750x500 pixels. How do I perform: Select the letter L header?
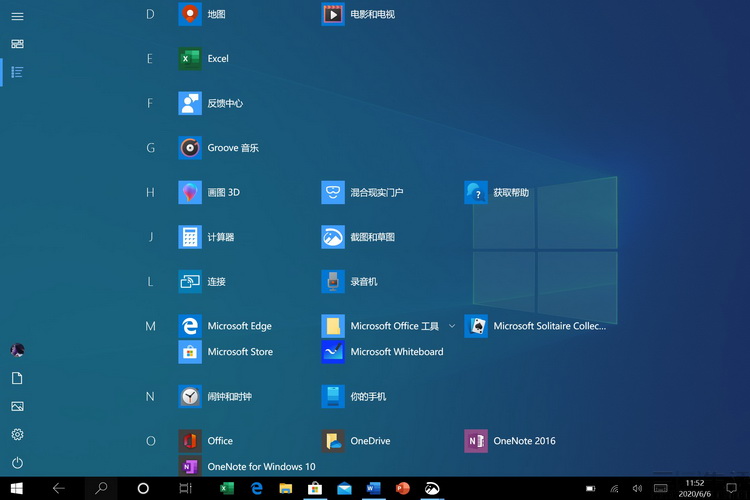(150, 281)
